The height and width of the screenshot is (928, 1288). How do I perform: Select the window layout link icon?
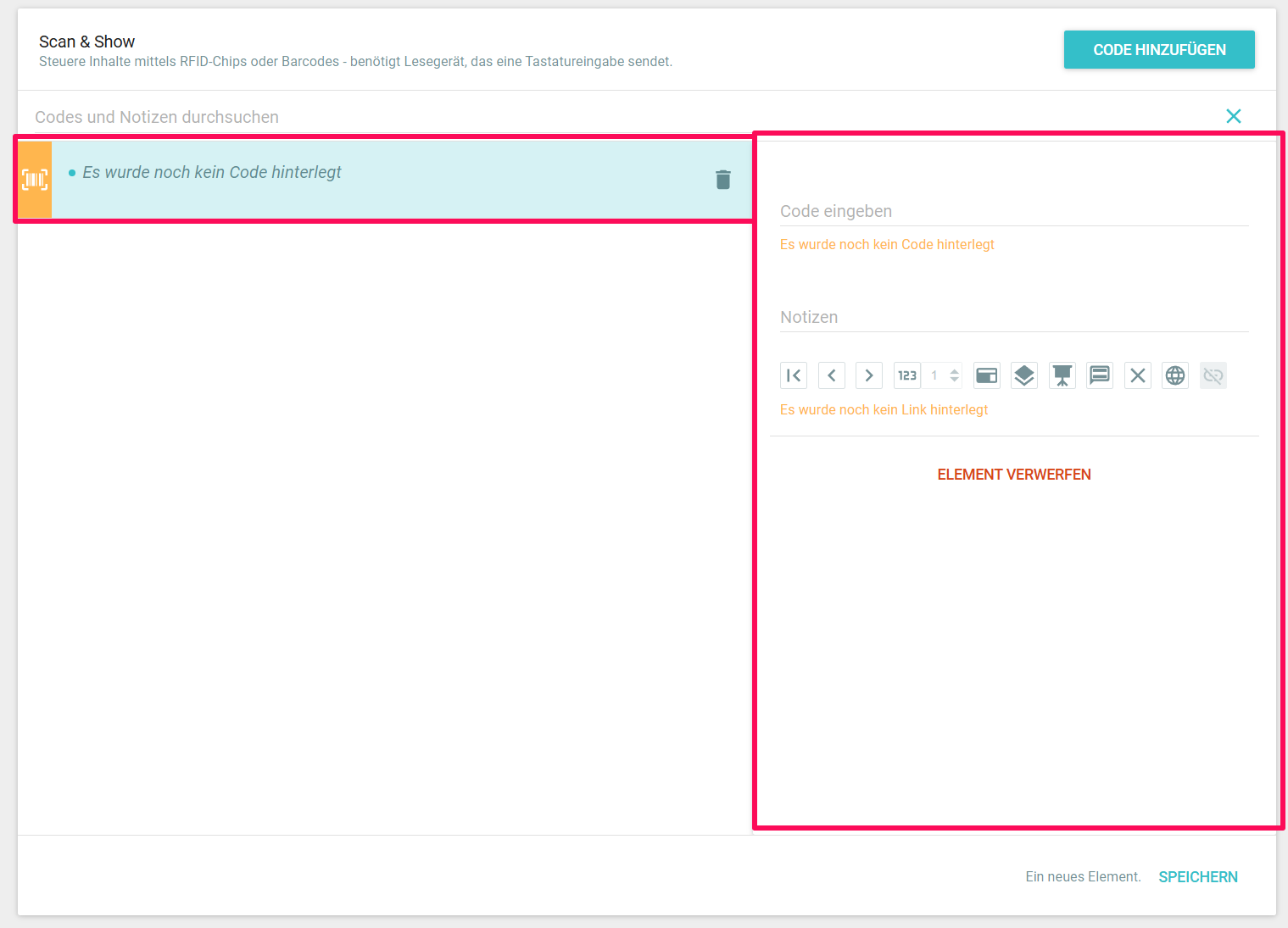coord(986,375)
